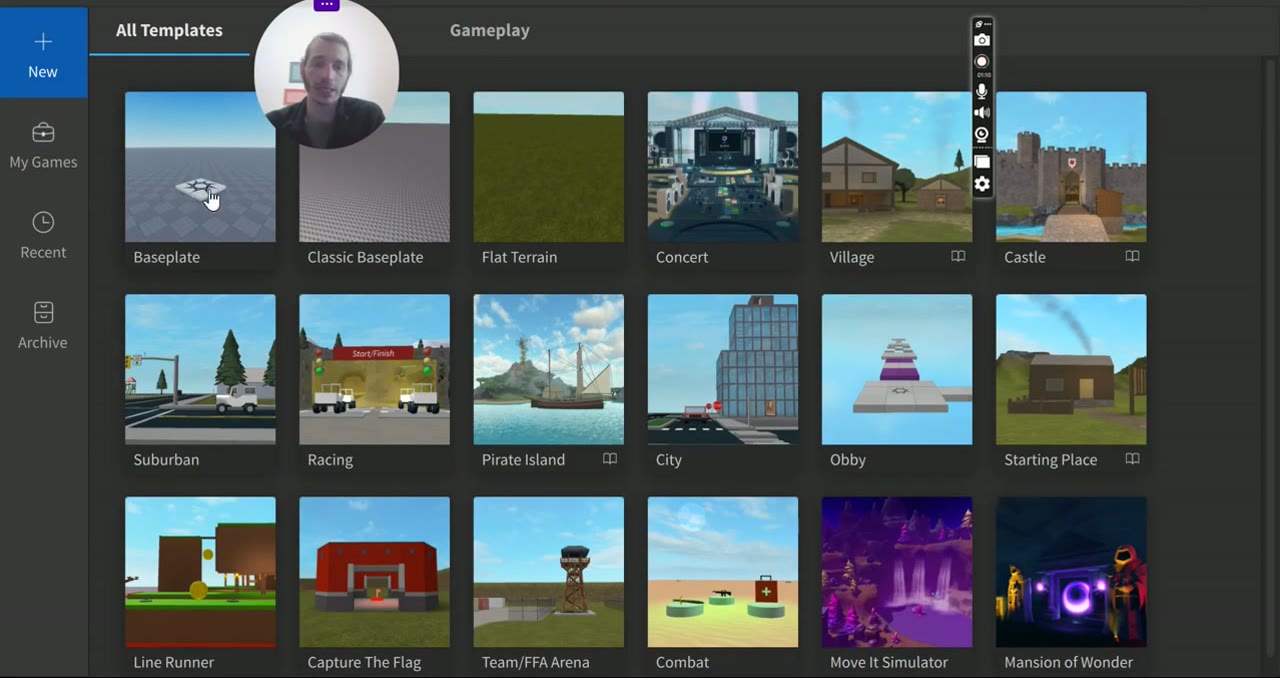Select the Team/FFA Arena template
This screenshot has height=678, width=1280.
[548, 572]
